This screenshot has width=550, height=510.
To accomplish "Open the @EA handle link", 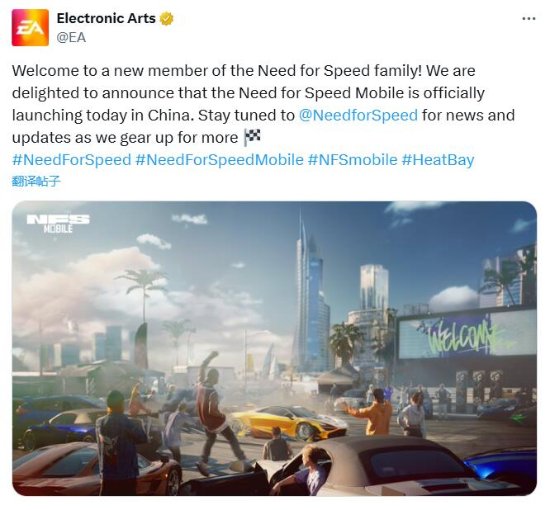I will 71,37.
